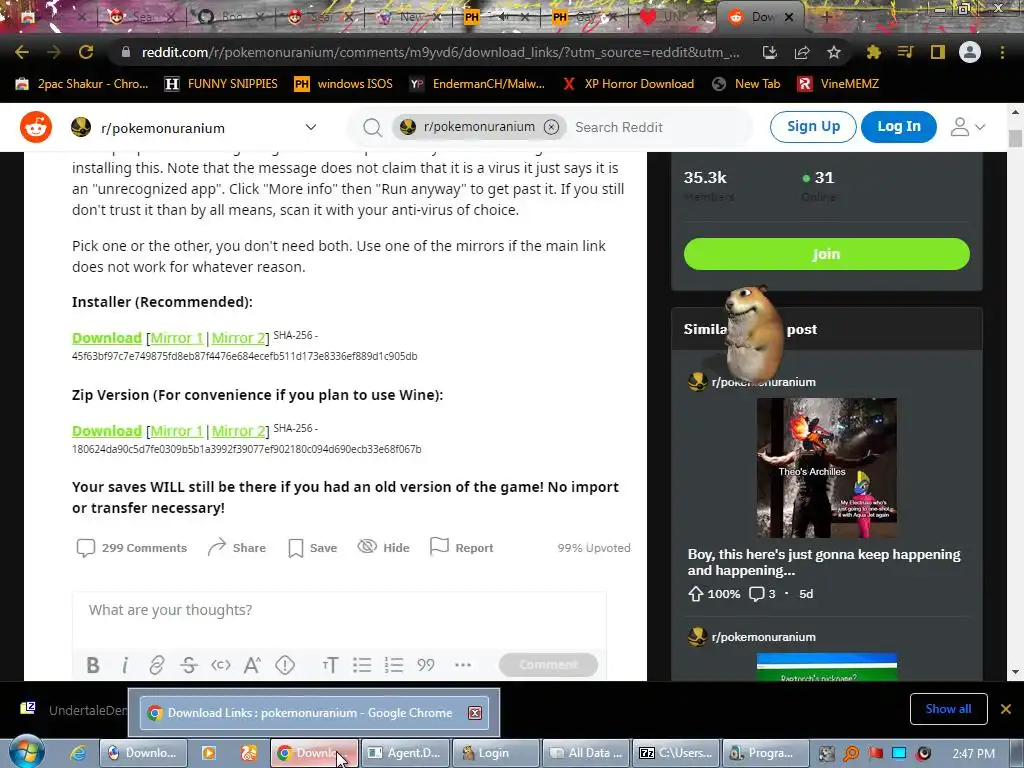
Task: Report this post
Action: (x=462, y=548)
